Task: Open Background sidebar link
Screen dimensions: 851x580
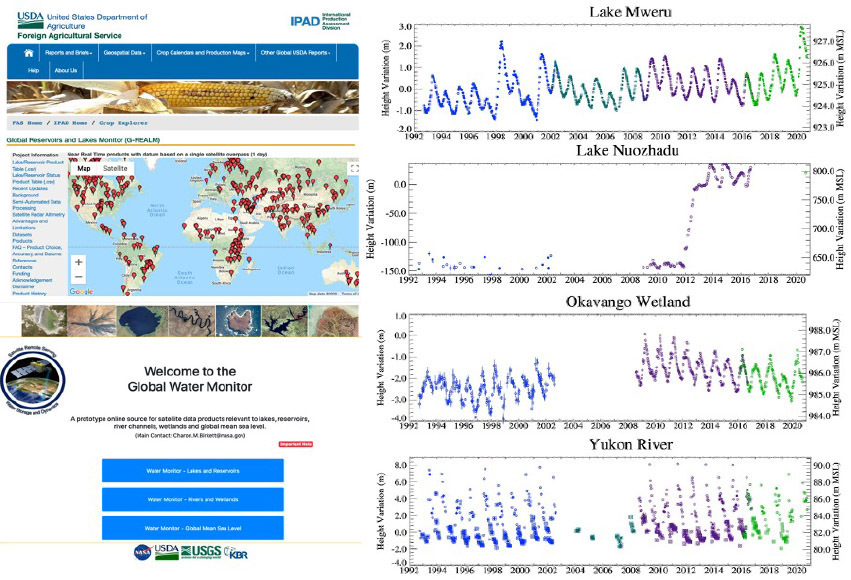Action: pyautogui.click(x=26, y=195)
